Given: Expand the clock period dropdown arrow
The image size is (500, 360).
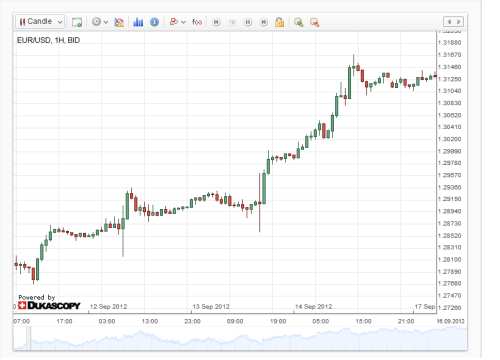Looking at the screenshot, I should point(106,22).
